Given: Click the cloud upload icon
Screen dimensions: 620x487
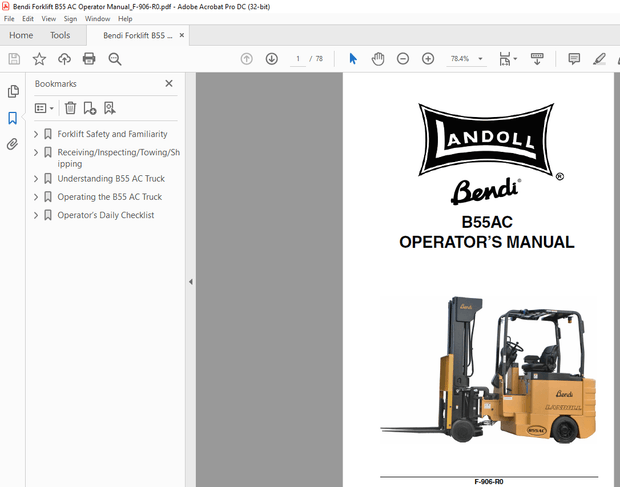Looking at the screenshot, I should pyautogui.click(x=64, y=59).
